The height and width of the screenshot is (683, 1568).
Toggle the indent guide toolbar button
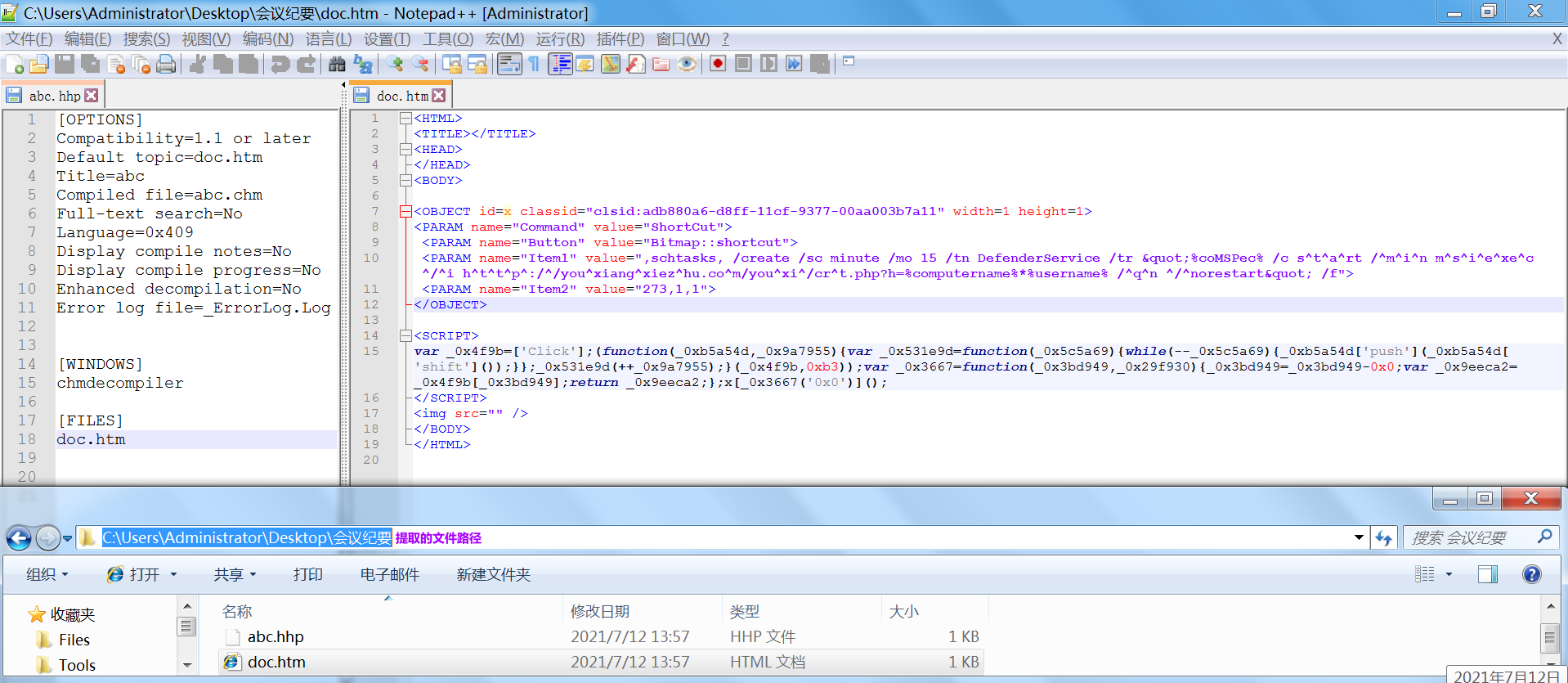tap(560, 64)
